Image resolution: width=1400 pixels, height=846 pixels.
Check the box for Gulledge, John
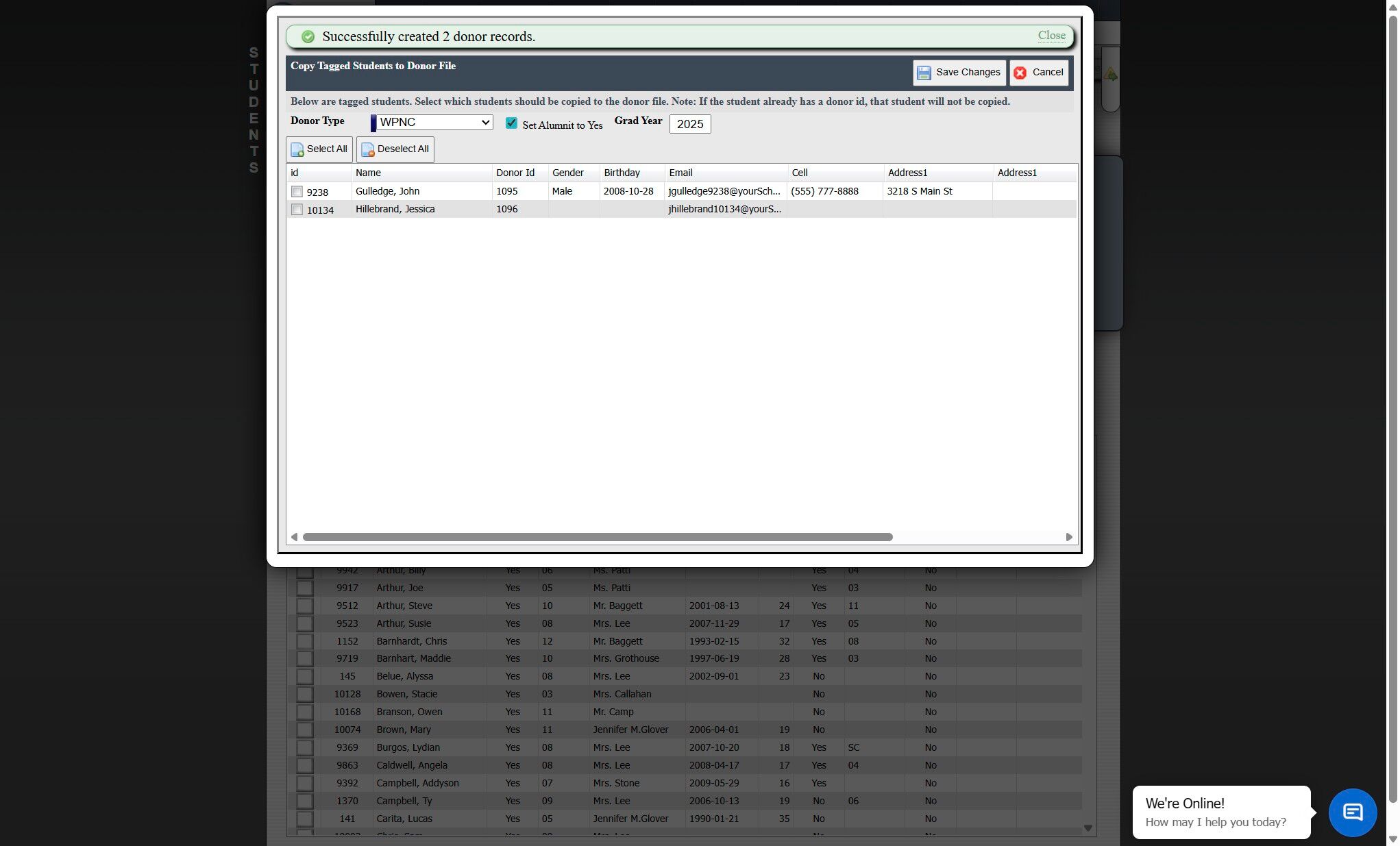coord(297,192)
